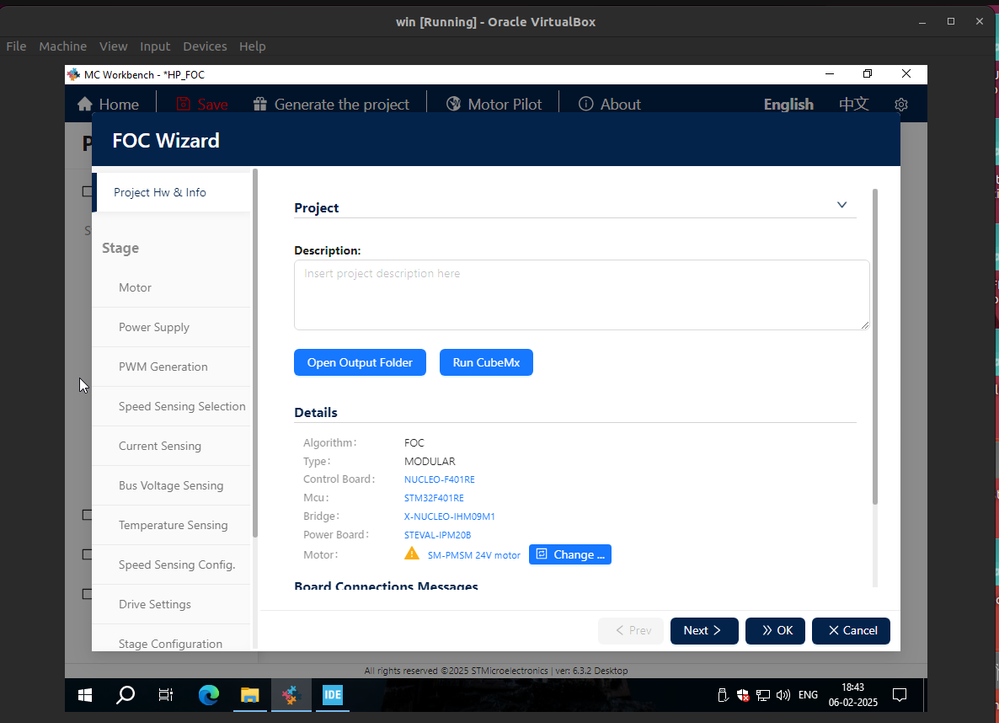999x723 pixels.
Task: Open Bus Voltage Sensing stage
Action: click(x=172, y=485)
